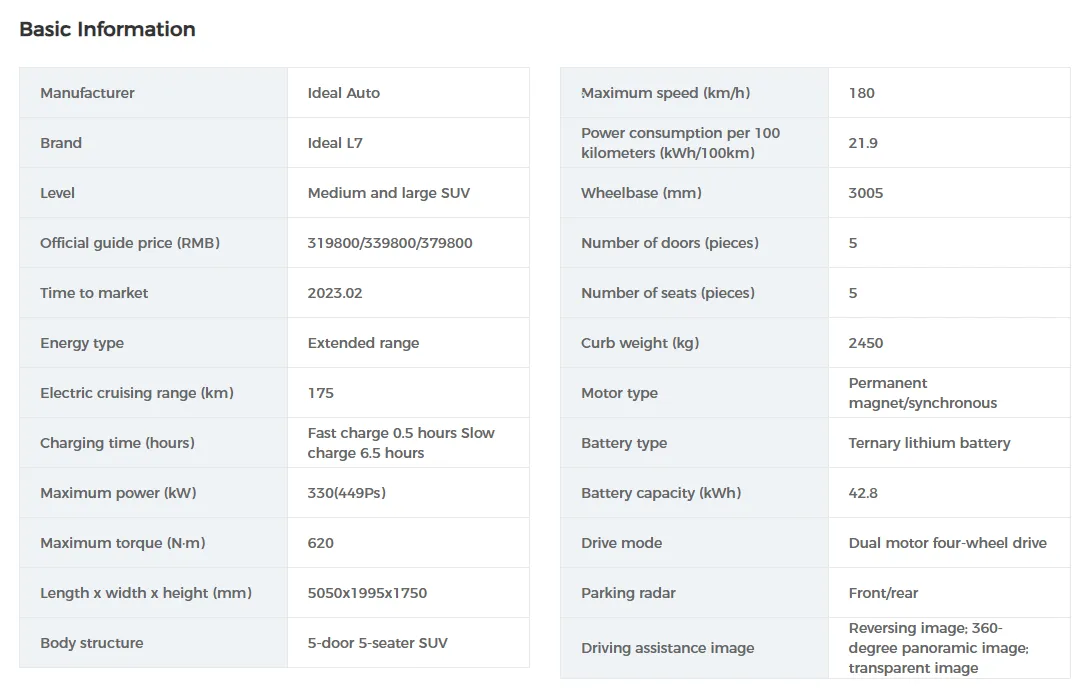1089x695 pixels.
Task: Click the 2450 curb weight value
Action: (866, 343)
